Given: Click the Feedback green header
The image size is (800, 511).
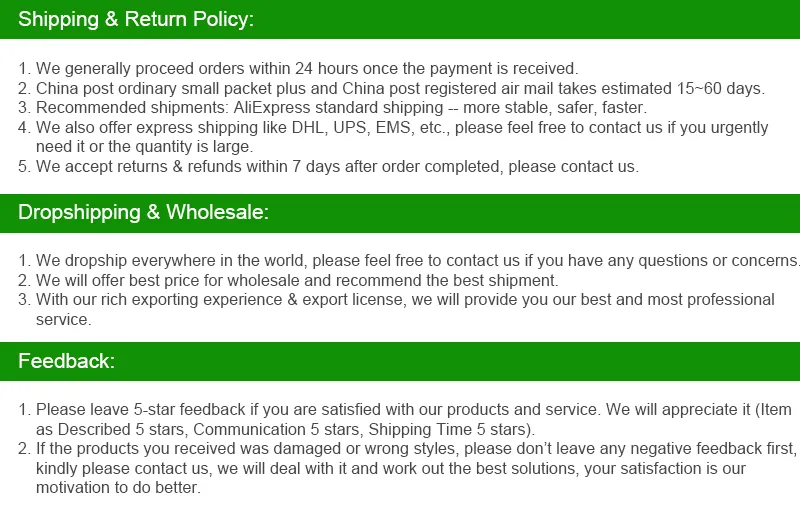Looking at the screenshot, I should (400, 362).
